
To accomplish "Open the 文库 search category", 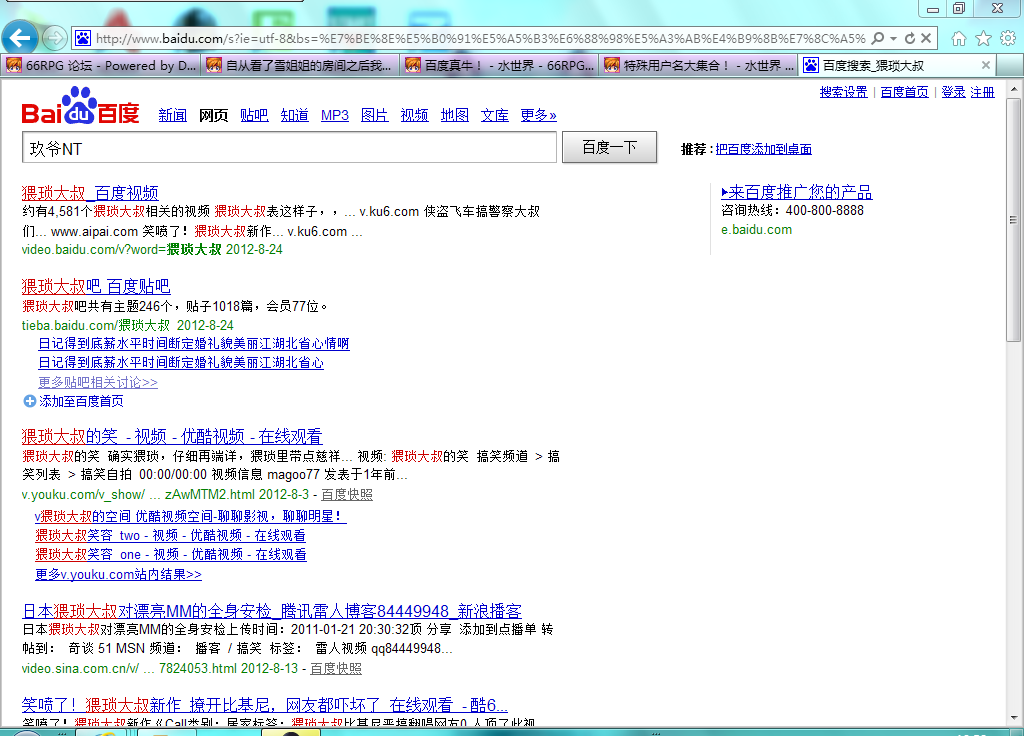I will (x=494, y=116).
